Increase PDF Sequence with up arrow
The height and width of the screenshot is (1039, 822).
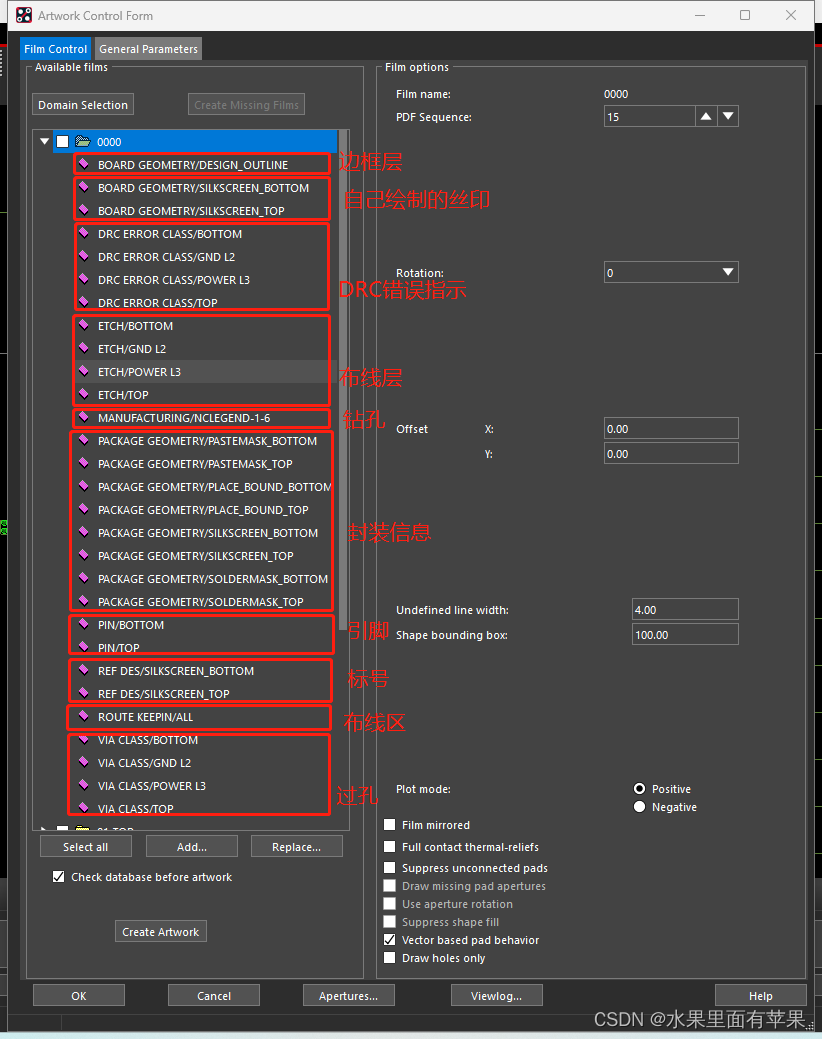[x=706, y=117]
